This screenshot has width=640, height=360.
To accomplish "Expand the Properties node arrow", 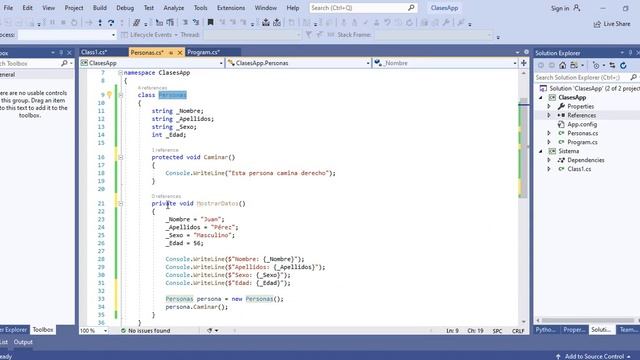I will [549, 106].
